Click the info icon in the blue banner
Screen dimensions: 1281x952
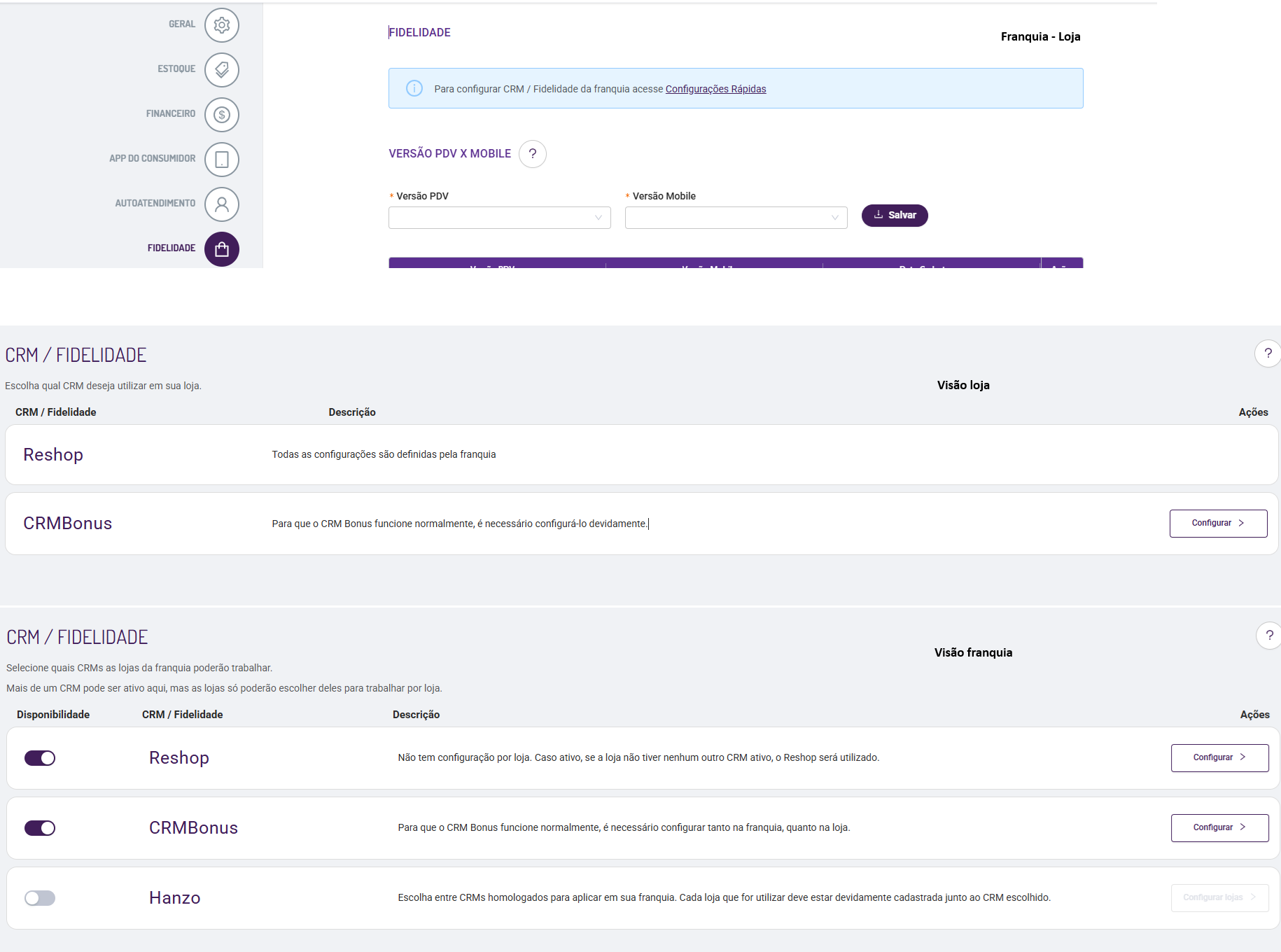[414, 88]
